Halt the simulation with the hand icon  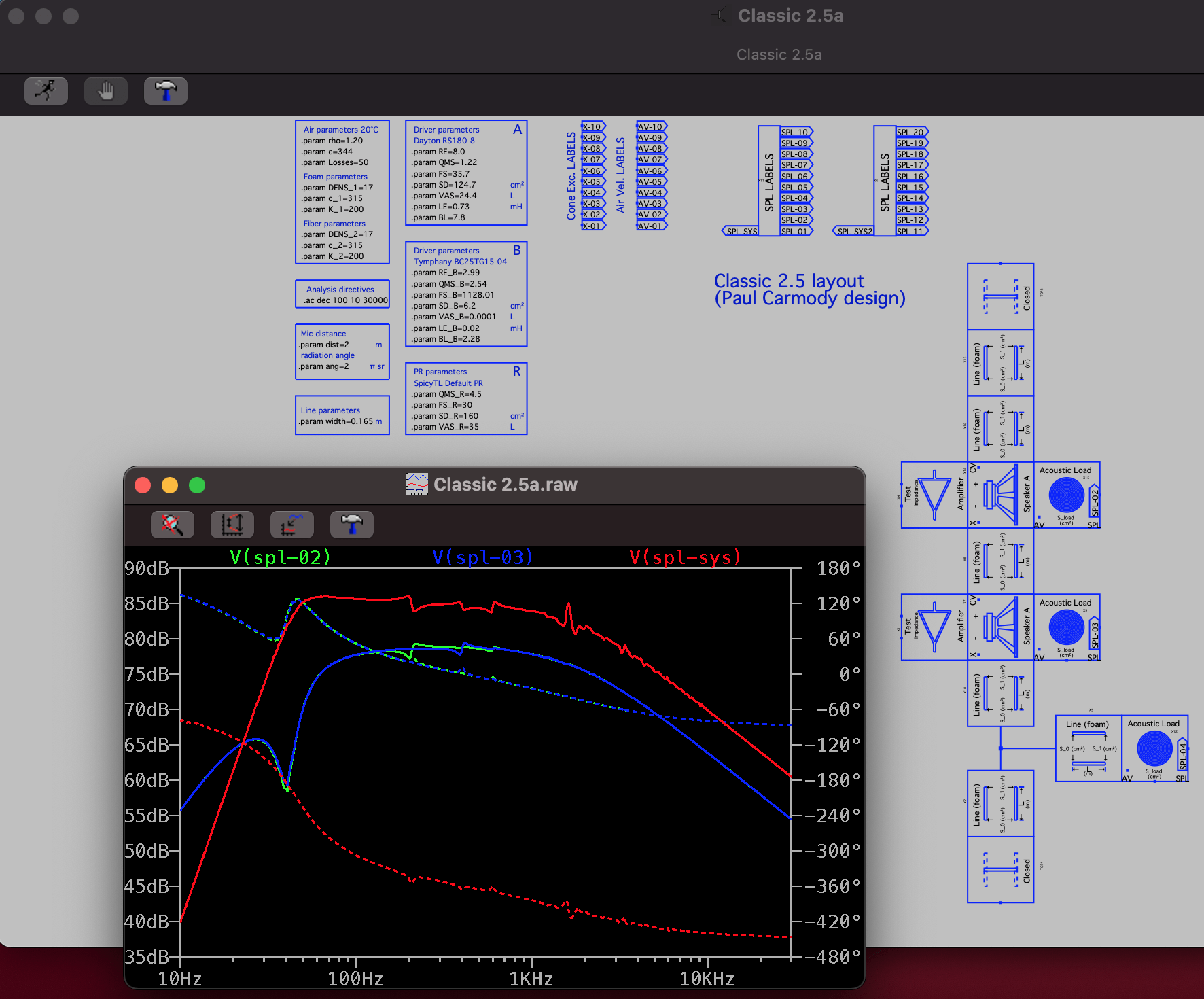pos(106,90)
